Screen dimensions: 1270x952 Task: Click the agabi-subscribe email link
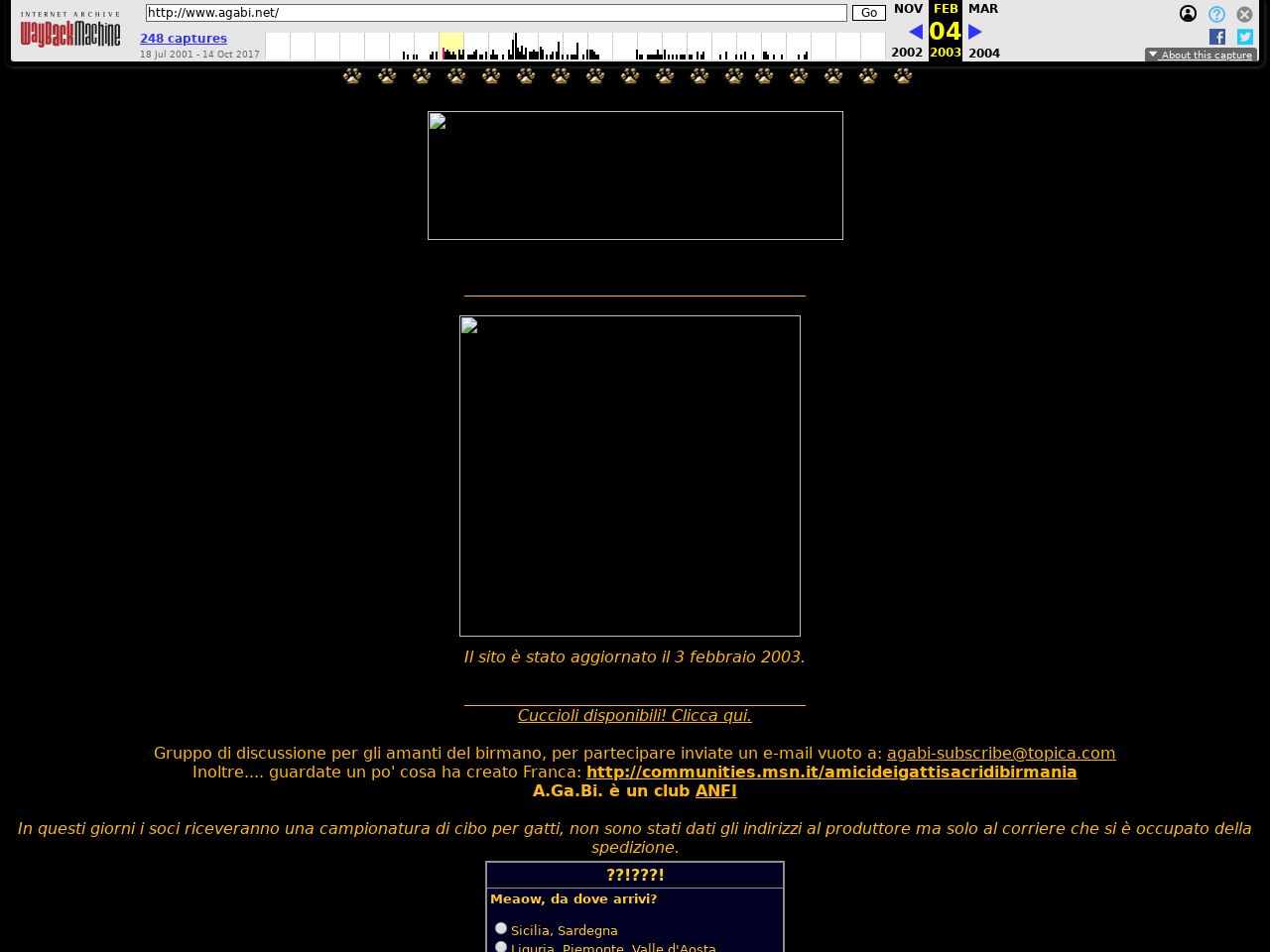click(1000, 753)
